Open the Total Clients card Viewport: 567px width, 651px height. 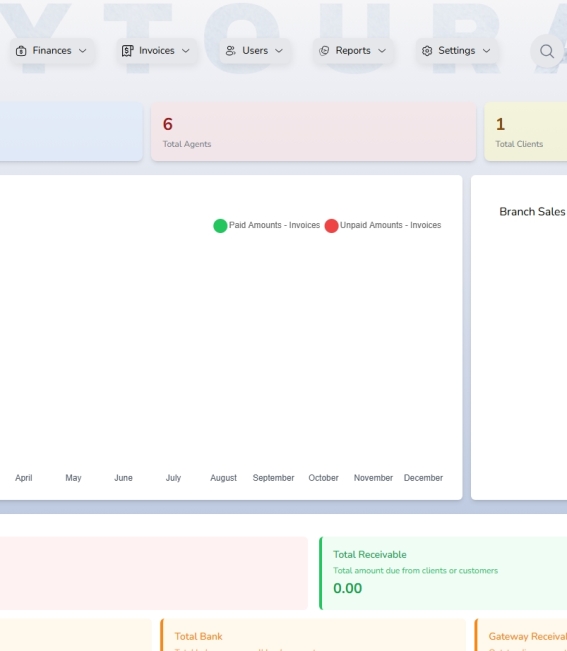pyautogui.click(x=526, y=132)
